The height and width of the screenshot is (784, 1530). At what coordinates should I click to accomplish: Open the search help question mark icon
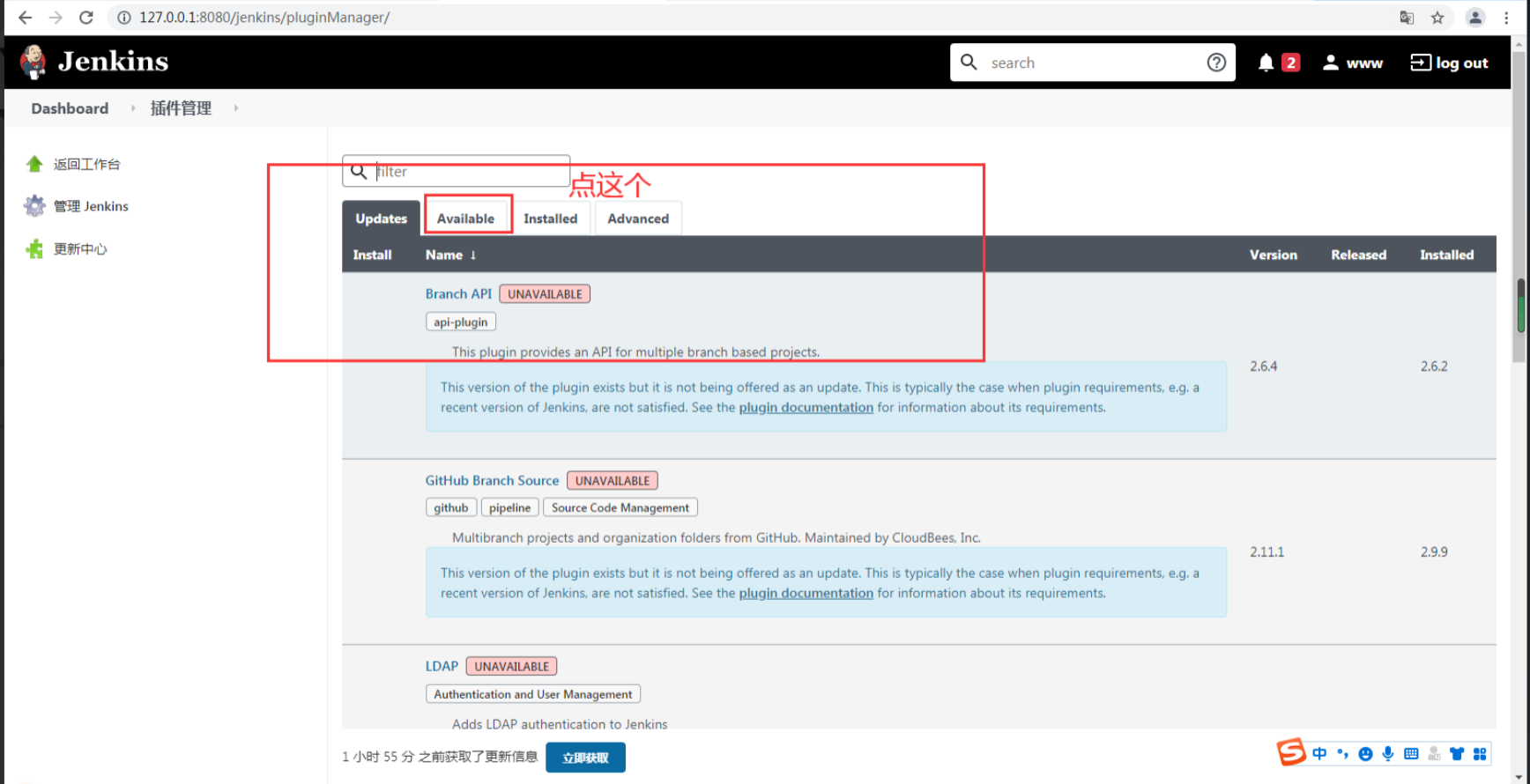1216,63
